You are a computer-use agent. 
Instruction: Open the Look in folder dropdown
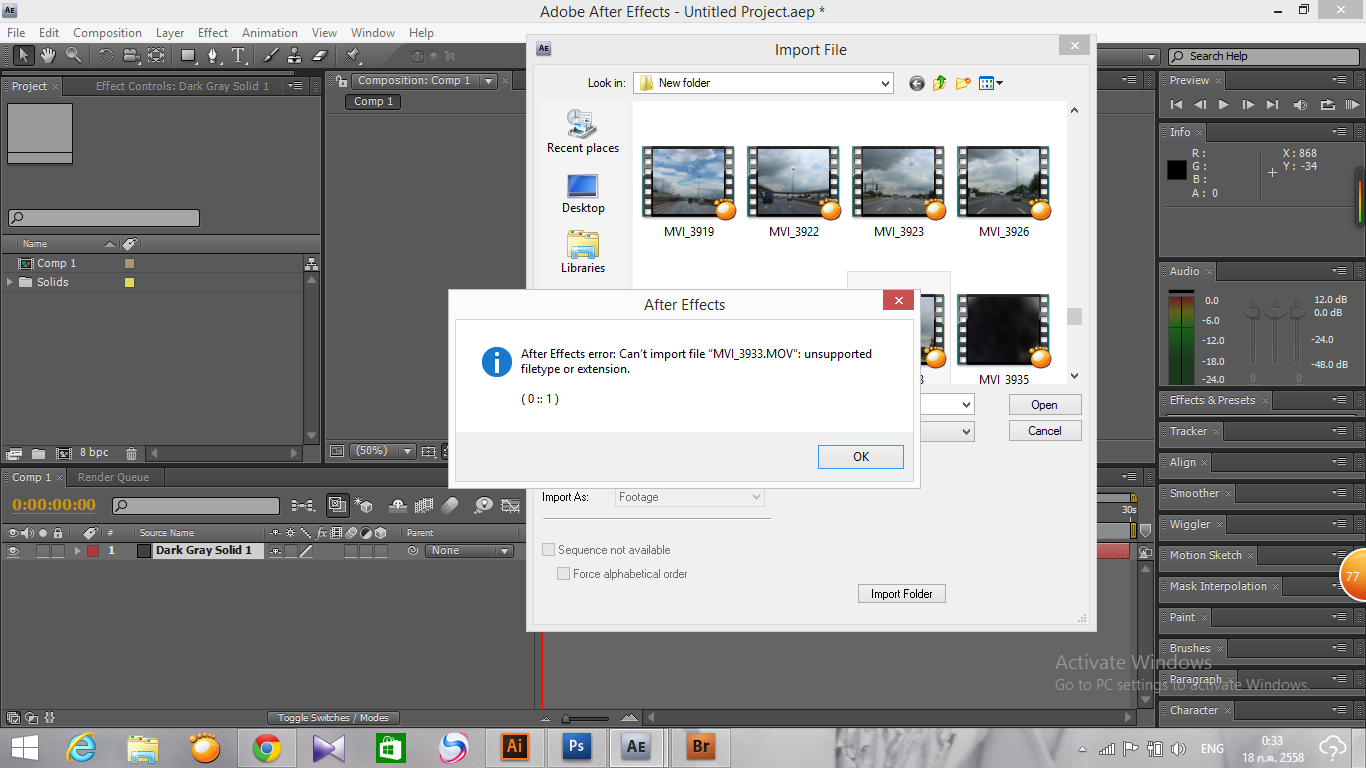(x=885, y=83)
